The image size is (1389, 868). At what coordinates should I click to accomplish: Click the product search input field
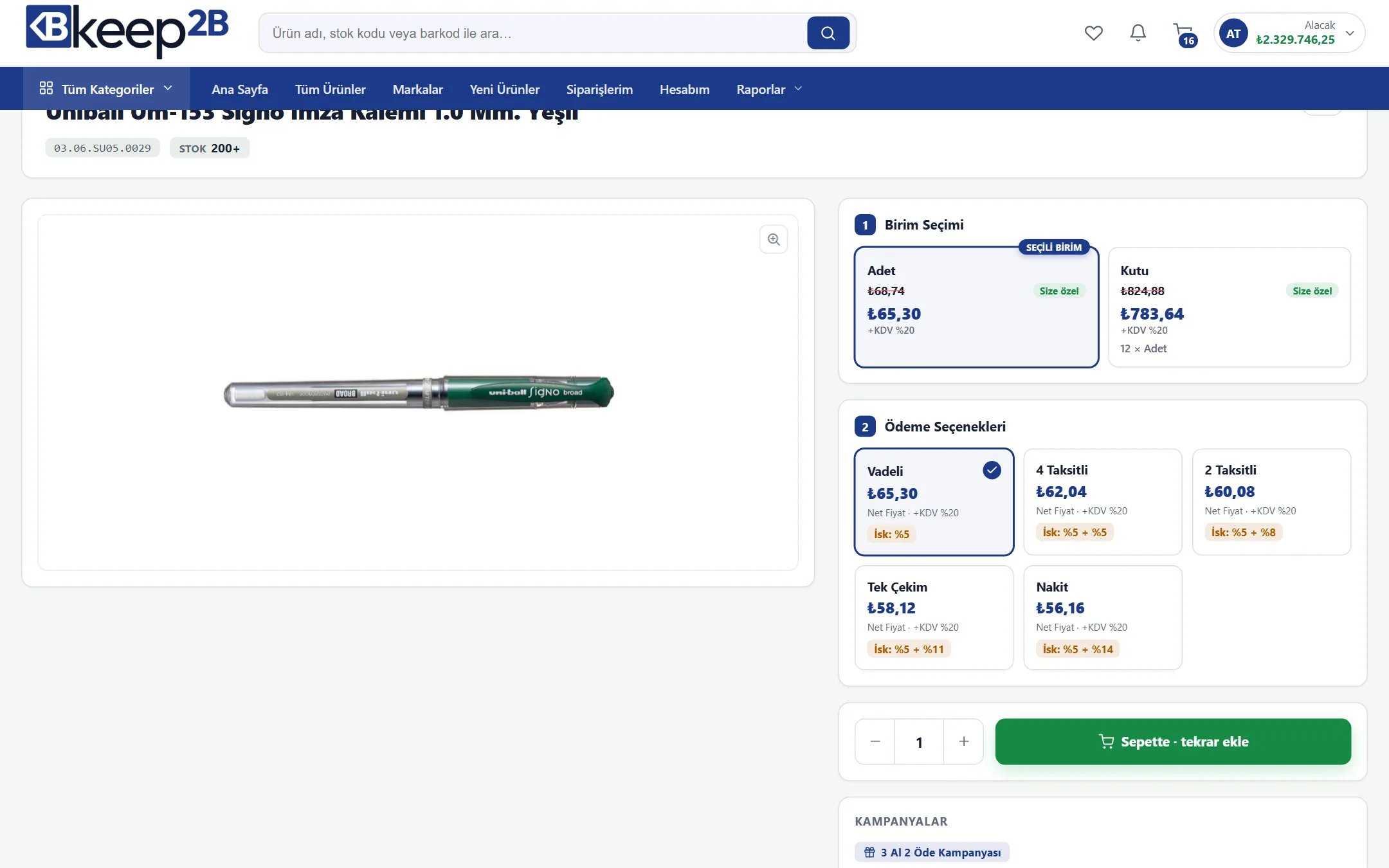(x=532, y=33)
